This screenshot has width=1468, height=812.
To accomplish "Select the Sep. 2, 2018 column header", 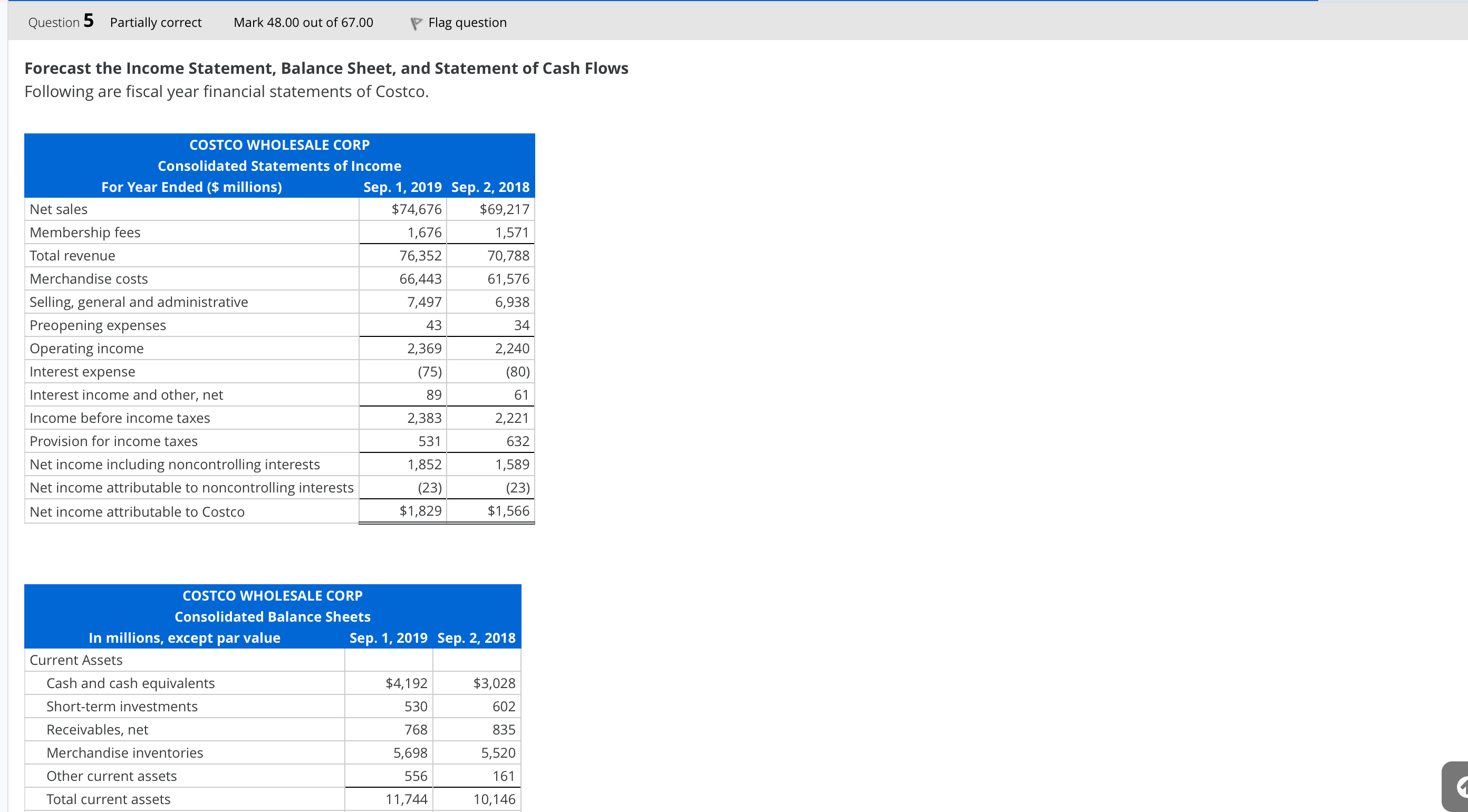I will [x=491, y=186].
